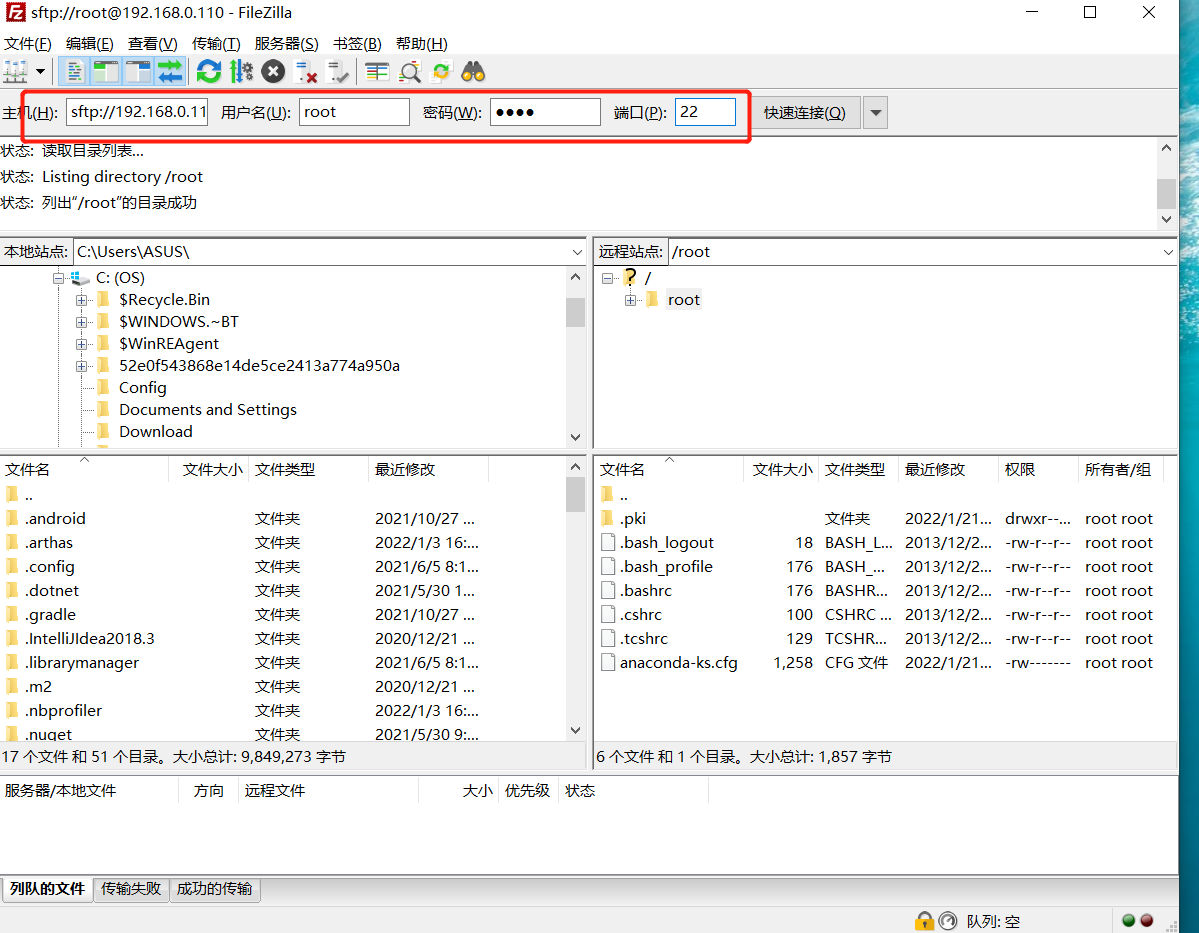Click the 快速连接(Q) button

(x=804, y=113)
